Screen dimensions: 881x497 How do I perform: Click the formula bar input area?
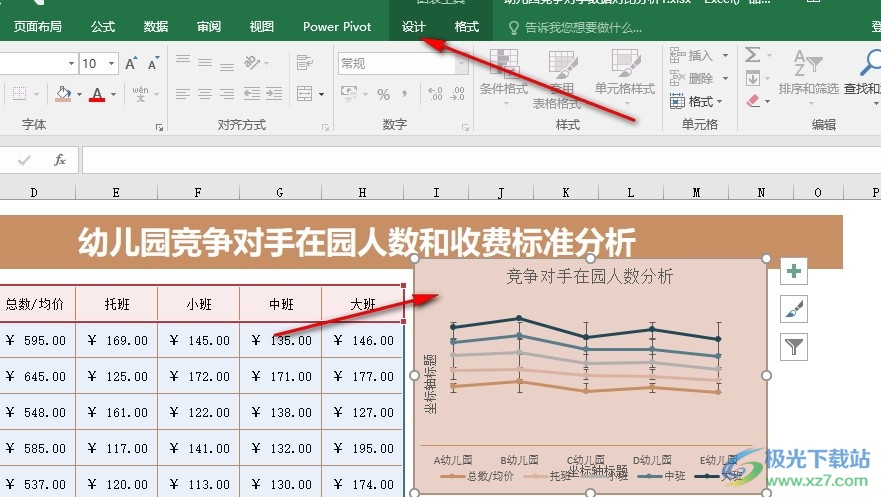coord(481,161)
